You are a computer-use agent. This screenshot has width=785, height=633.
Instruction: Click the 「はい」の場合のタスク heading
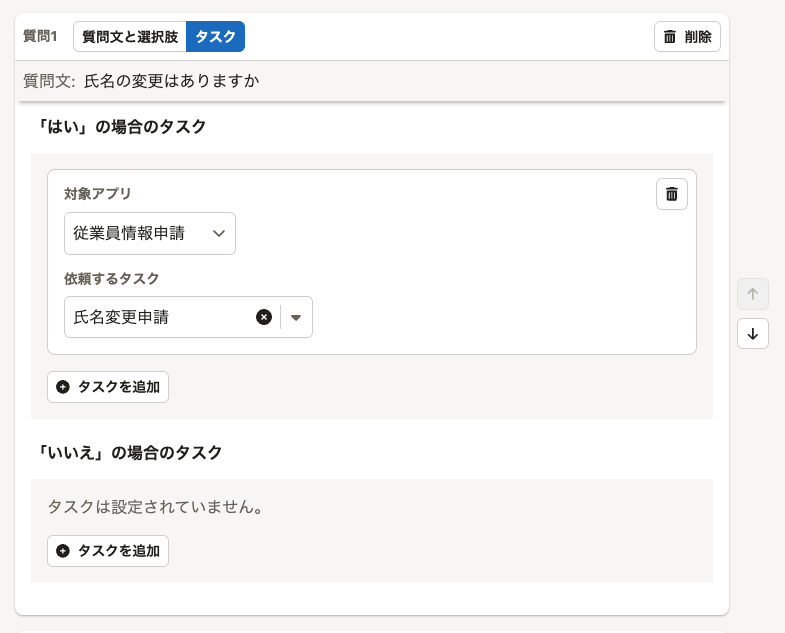tap(120, 127)
